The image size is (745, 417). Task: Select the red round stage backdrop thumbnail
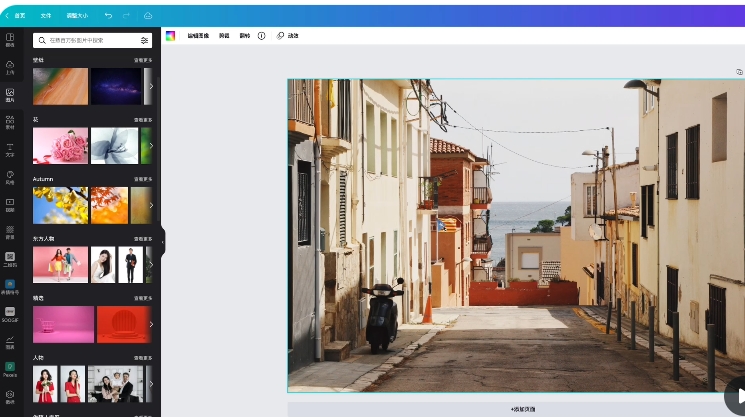coord(124,324)
